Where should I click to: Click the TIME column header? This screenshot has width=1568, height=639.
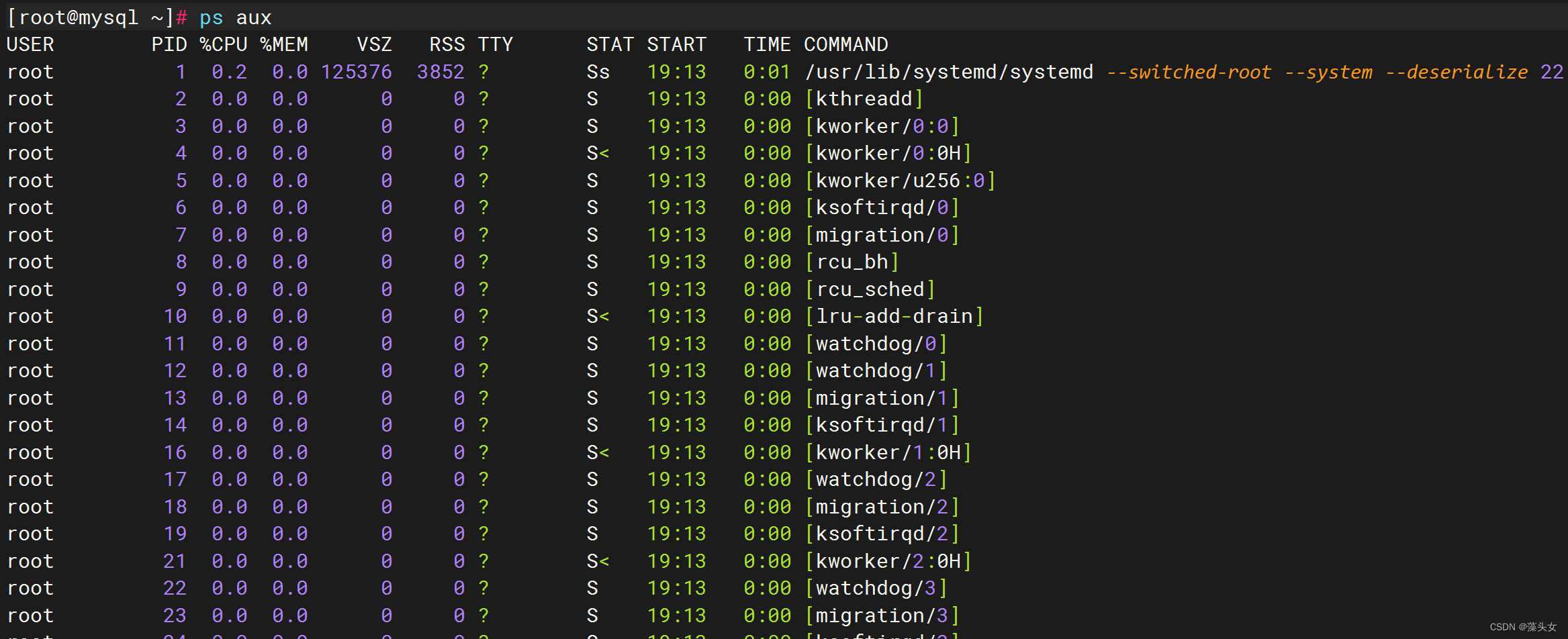pyautogui.click(x=768, y=45)
